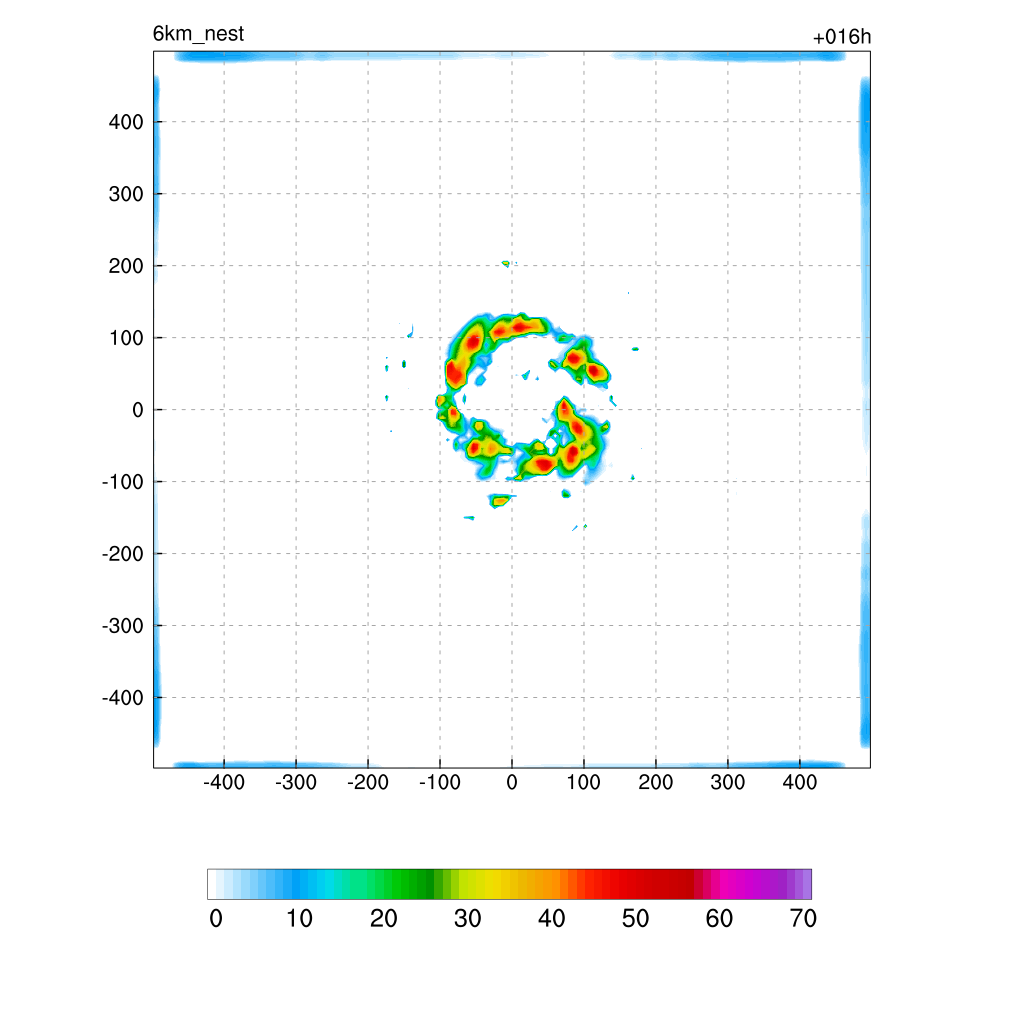The height and width of the screenshot is (1024, 1024).
Task: Click the x-axis tick label "-100"
Action: 440,782
